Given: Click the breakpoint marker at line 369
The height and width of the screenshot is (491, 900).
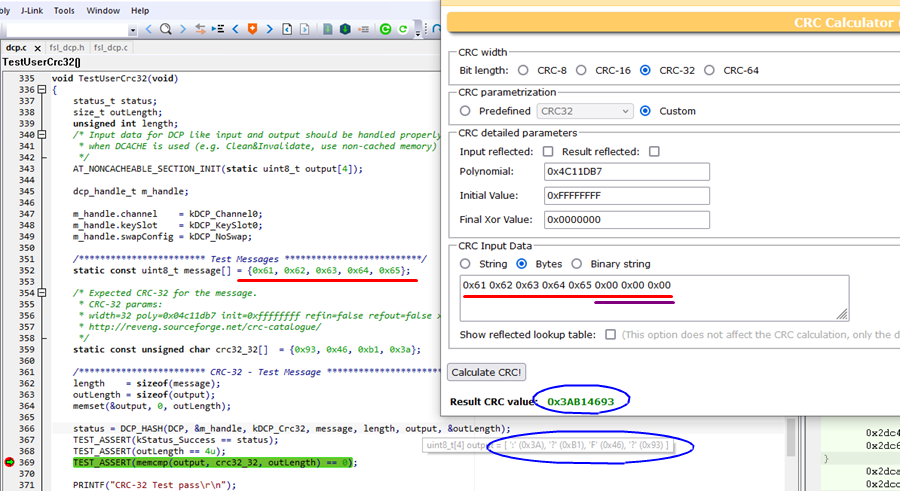Looking at the screenshot, I should pos(9,462).
